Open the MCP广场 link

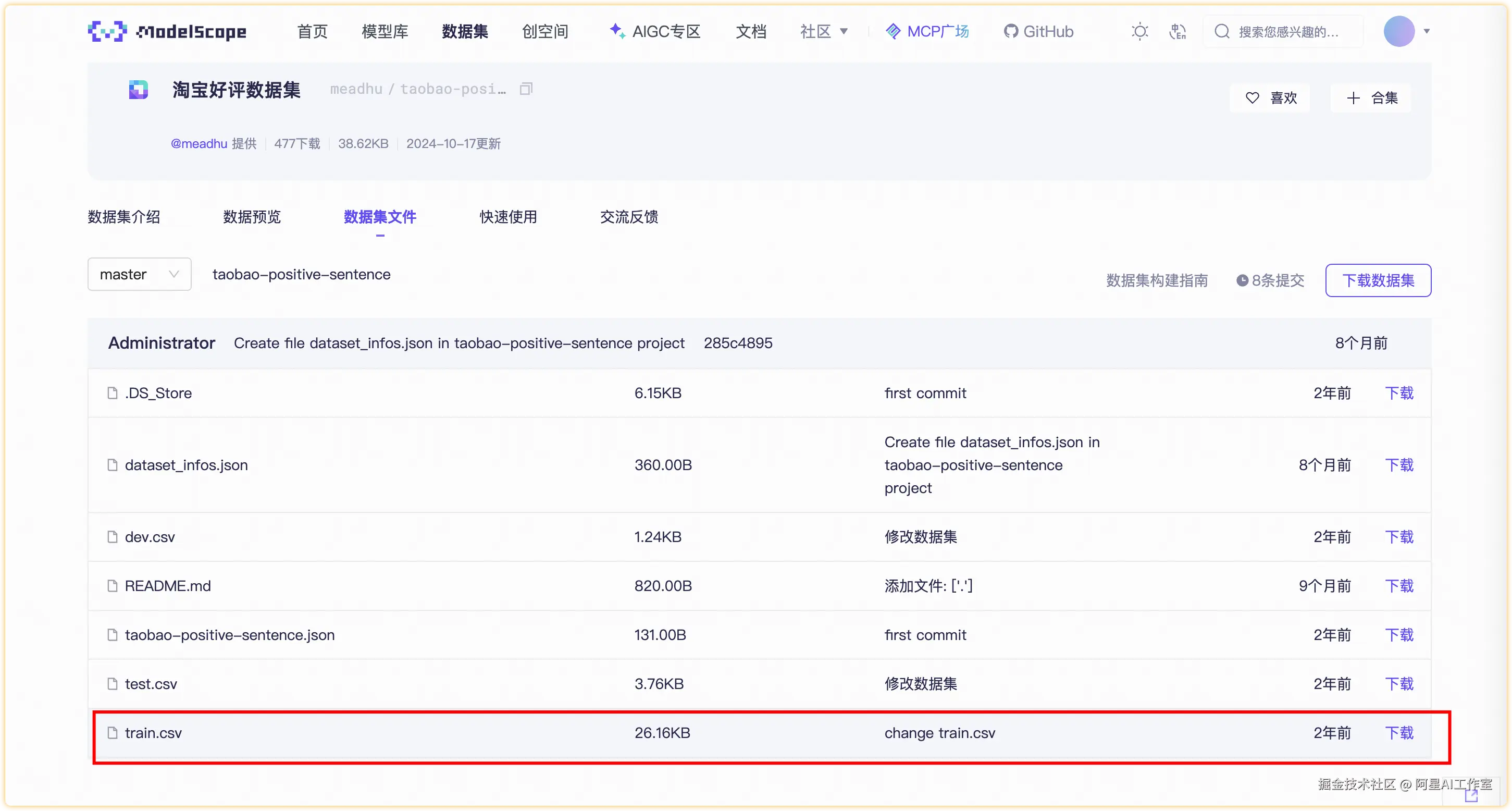pos(927,31)
